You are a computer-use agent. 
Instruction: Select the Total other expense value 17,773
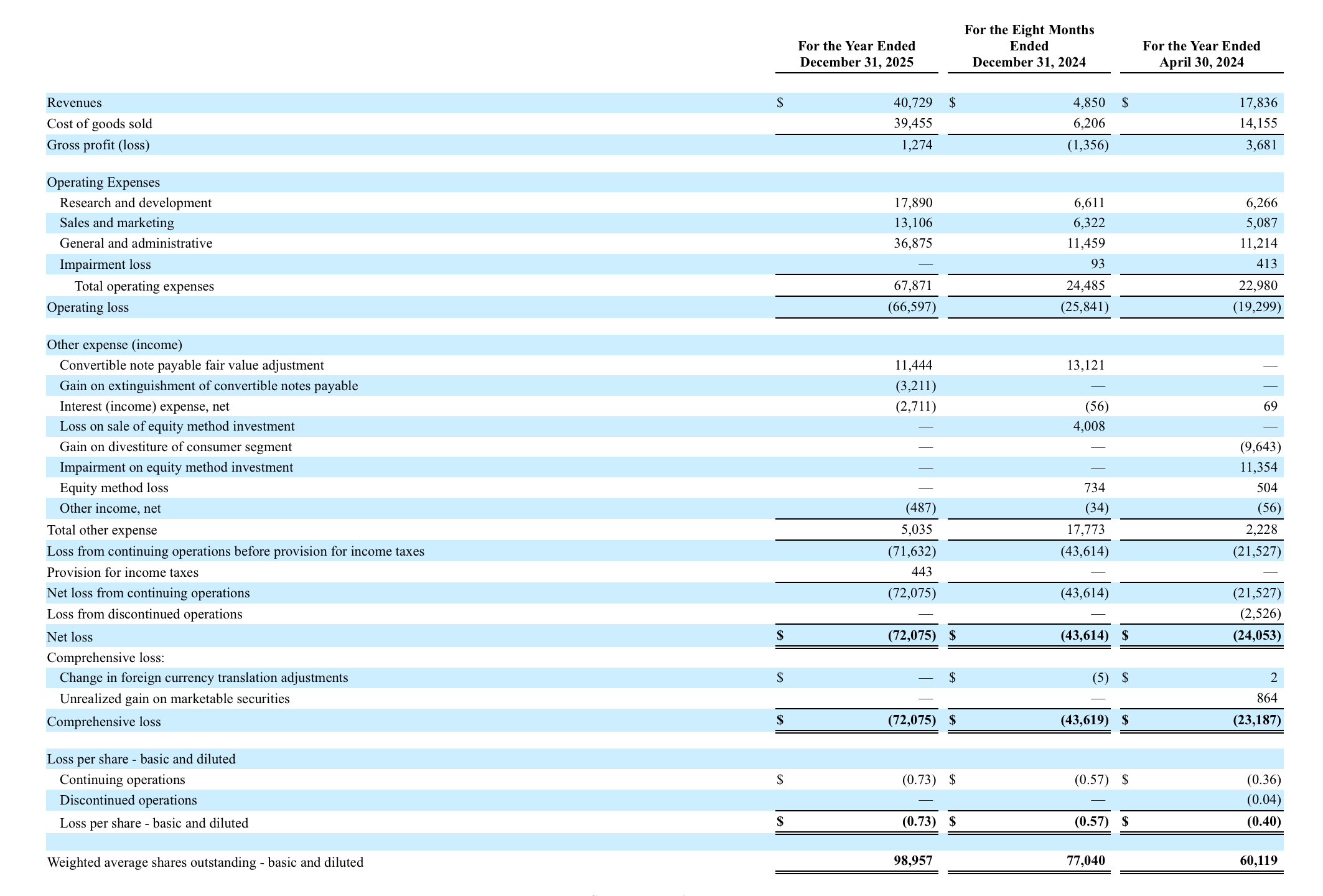[x=1086, y=530]
